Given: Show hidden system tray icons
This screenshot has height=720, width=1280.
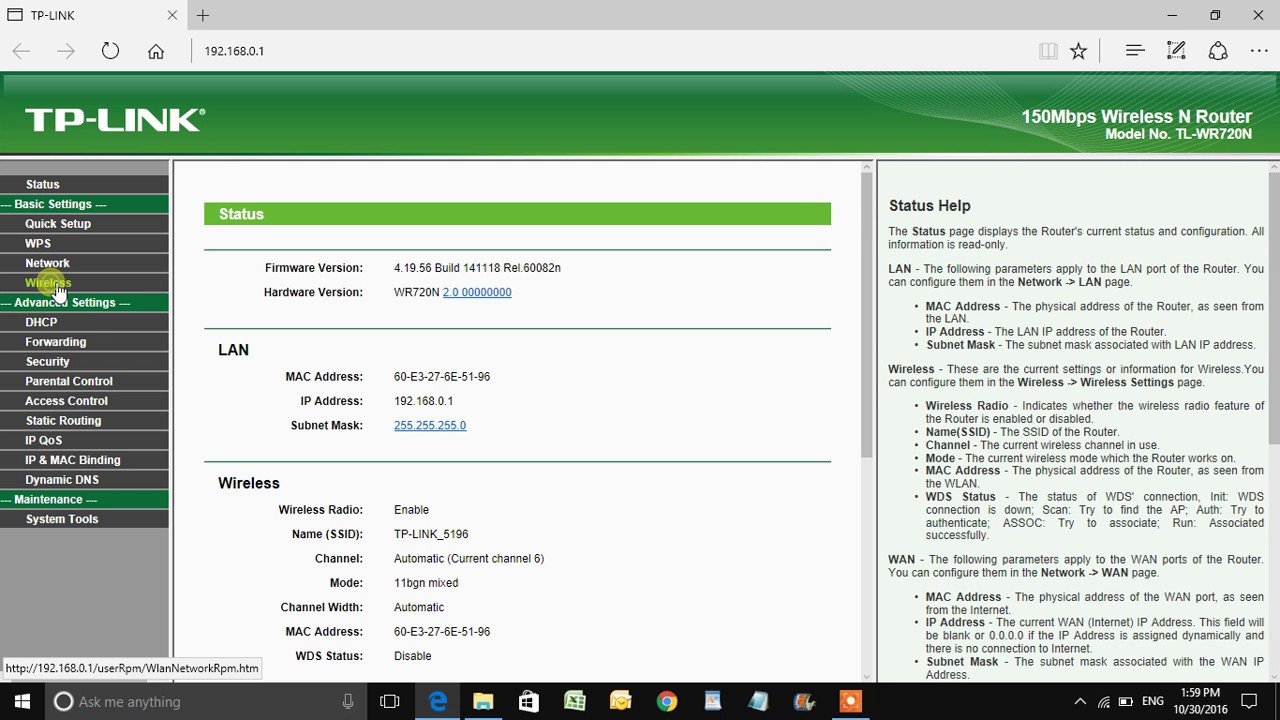Looking at the screenshot, I should pos(1079,701).
